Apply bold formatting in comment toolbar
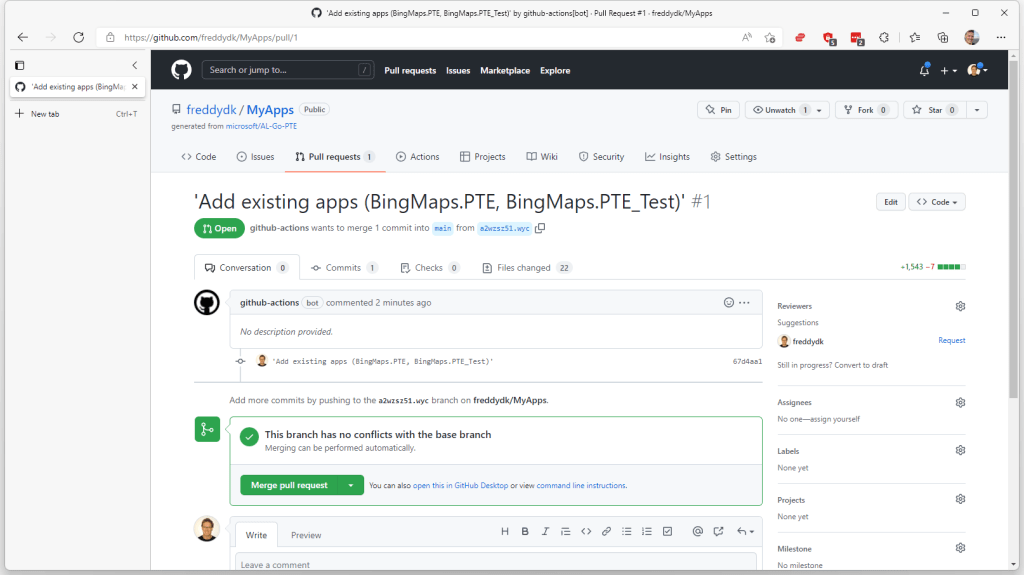1024x575 pixels. [x=524, y=531]
